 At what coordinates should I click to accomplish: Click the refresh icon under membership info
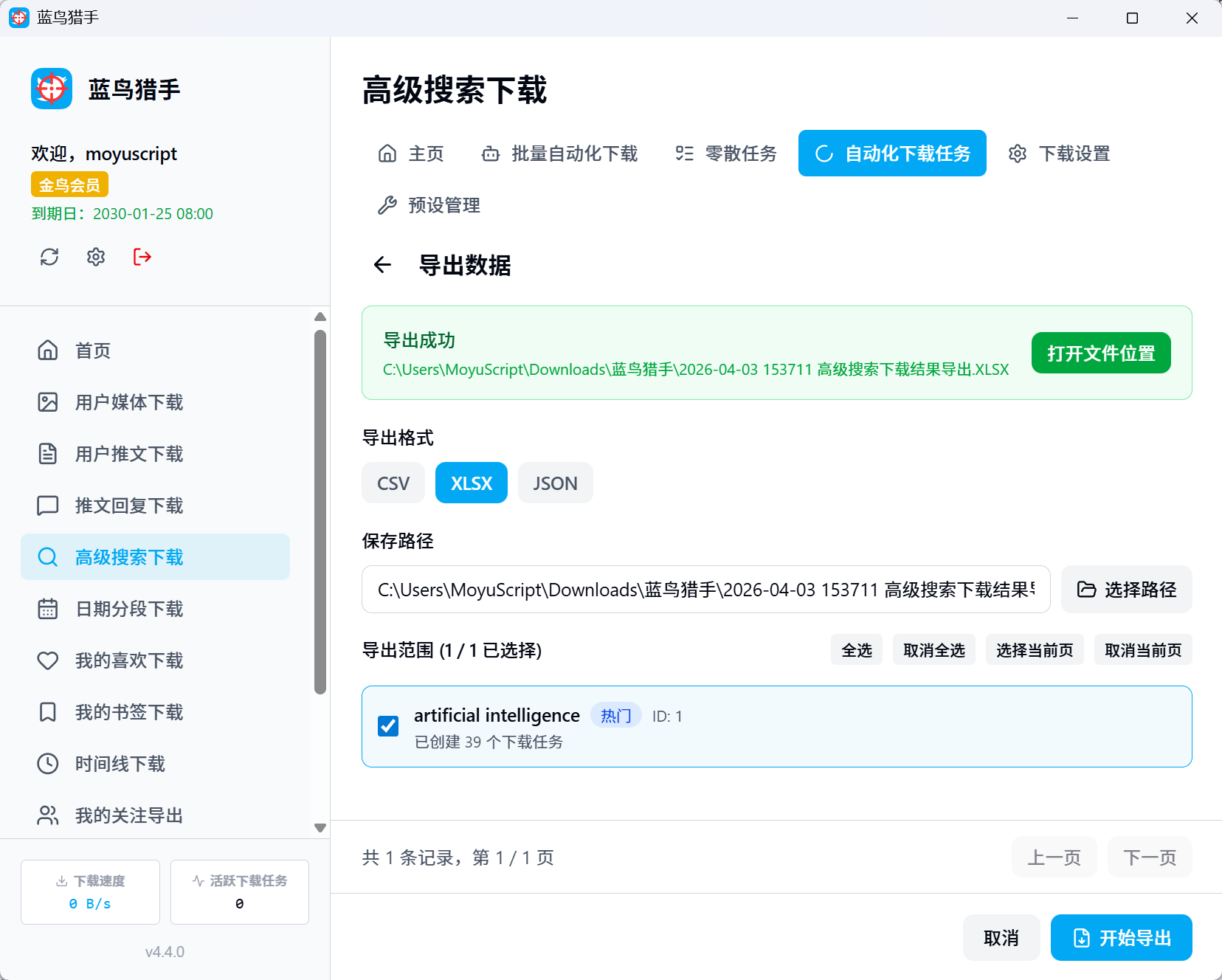(49, 257)
